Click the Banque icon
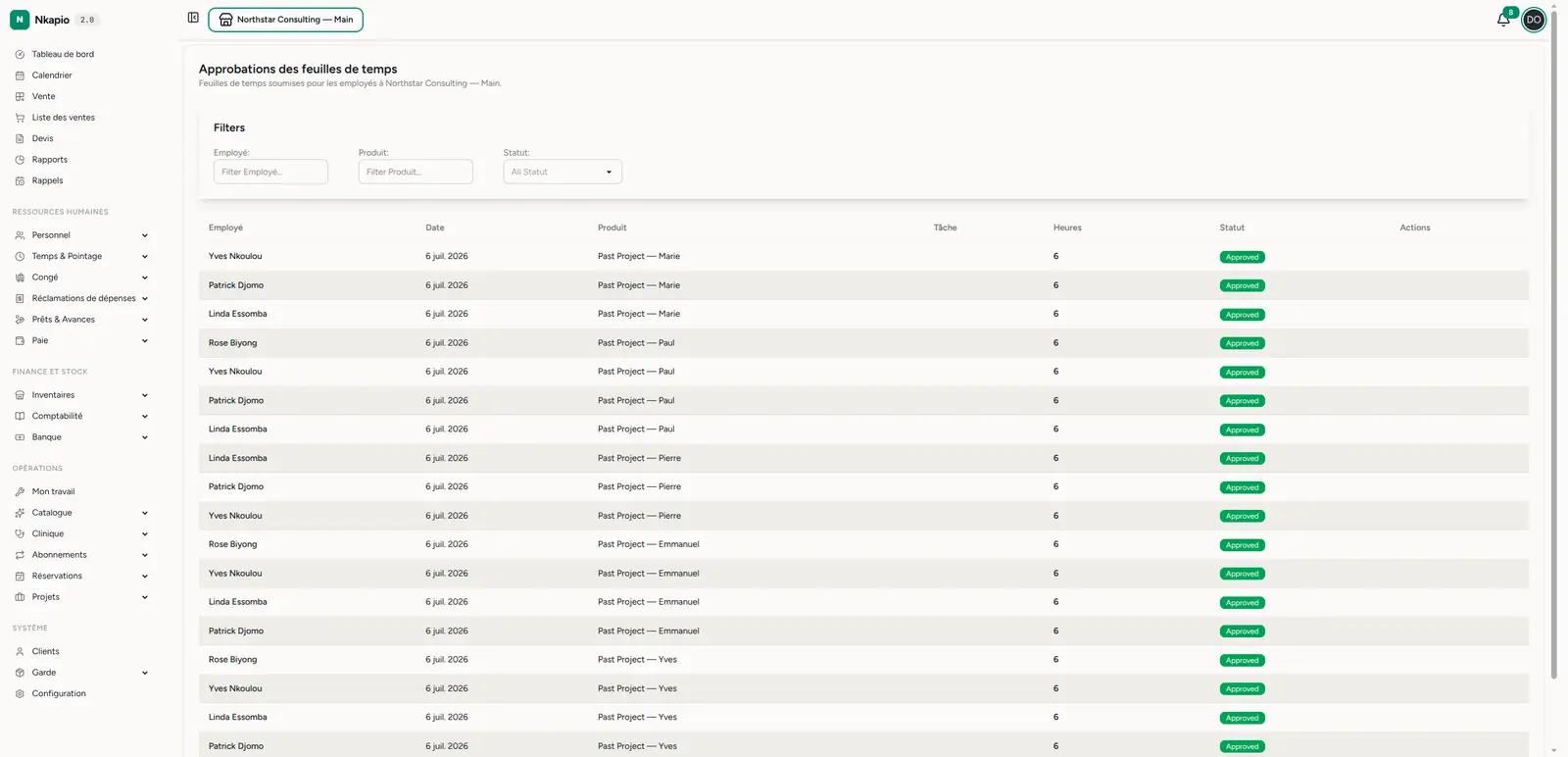The height and width of the screenshot is (757, 1568). [20, 437]
